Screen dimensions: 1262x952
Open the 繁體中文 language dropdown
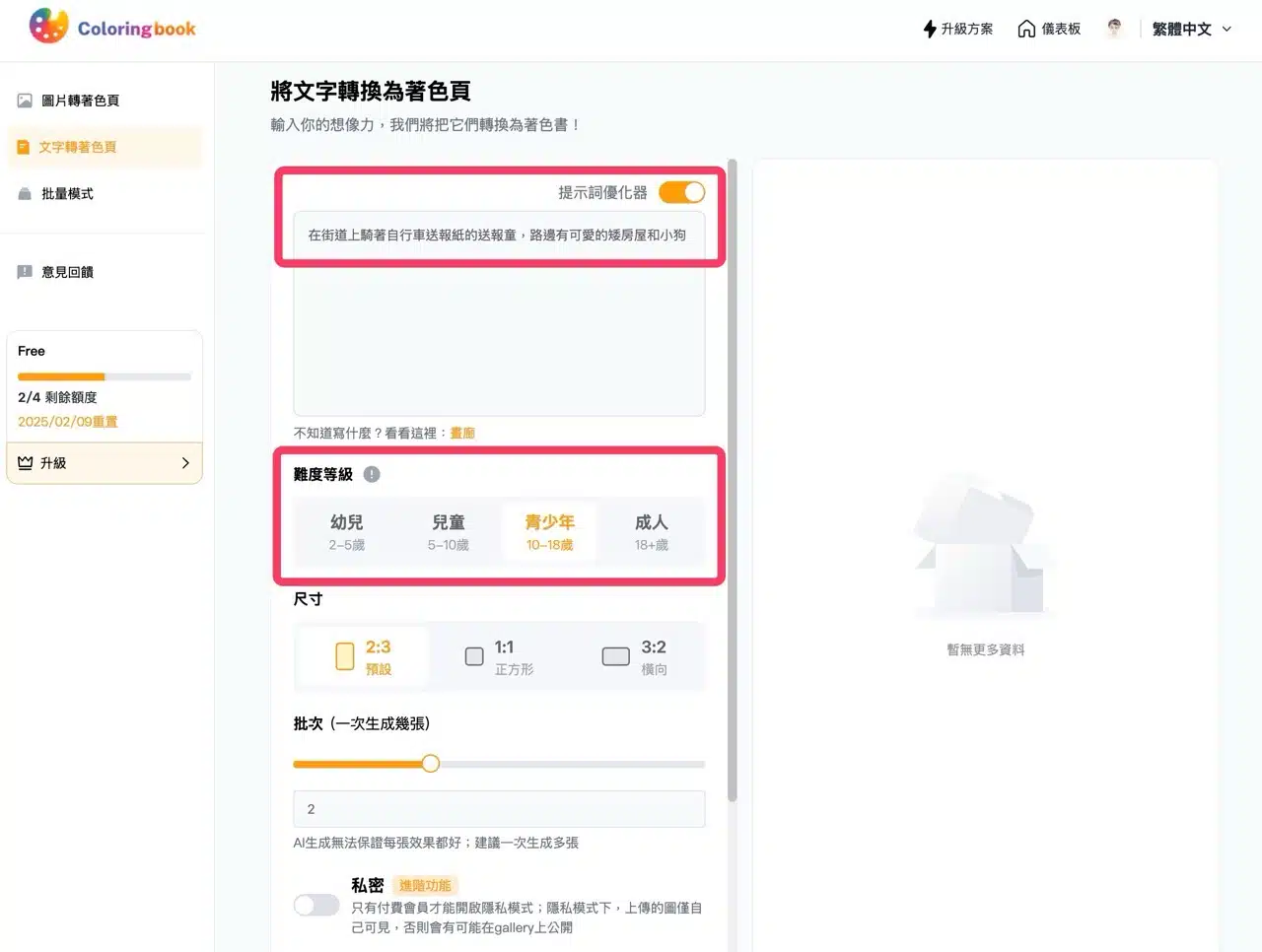1192,29
